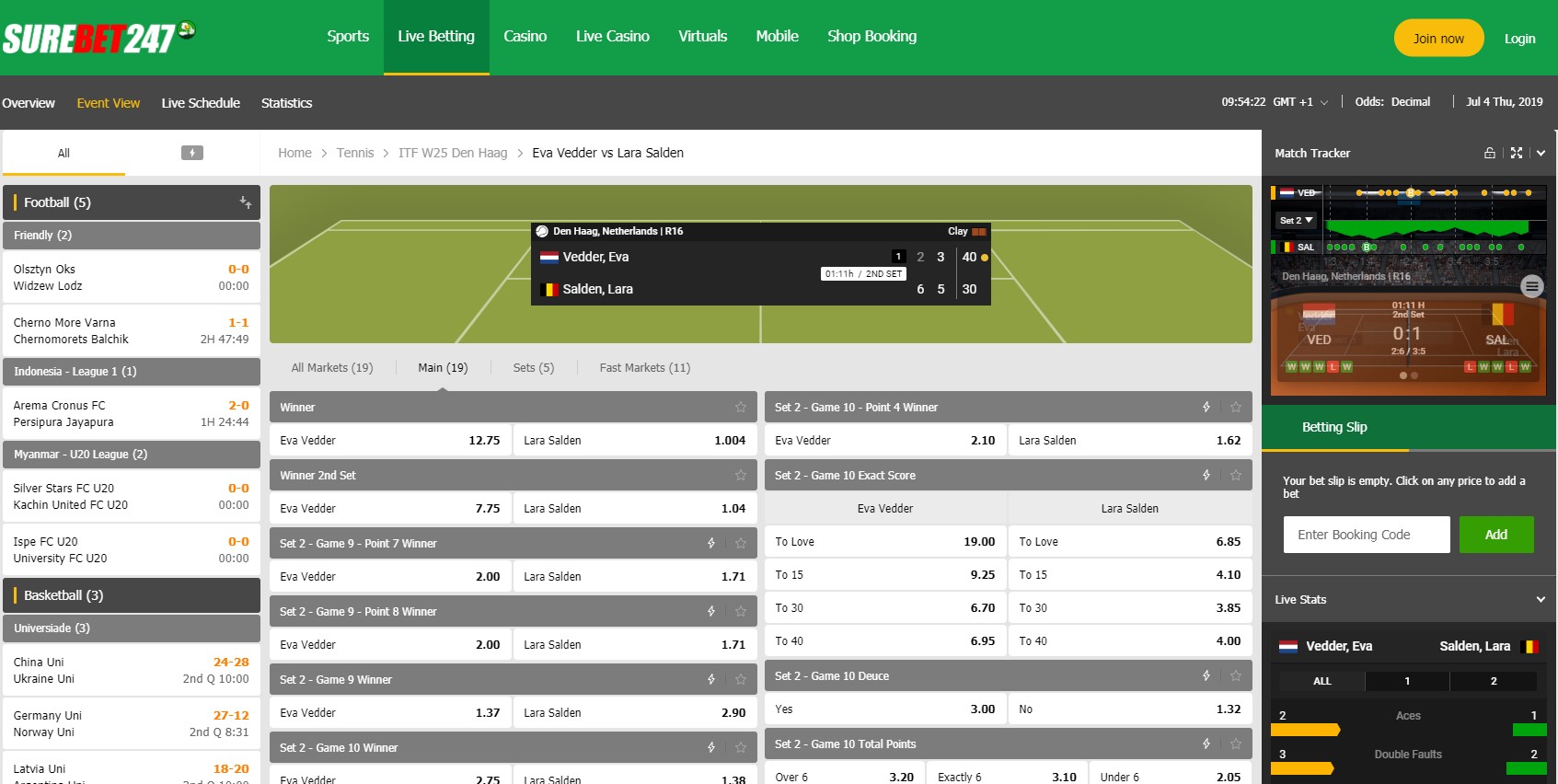Open the Odds: Decimal format selector
The image size is (1558, 784).
(x=1392, y=102)
